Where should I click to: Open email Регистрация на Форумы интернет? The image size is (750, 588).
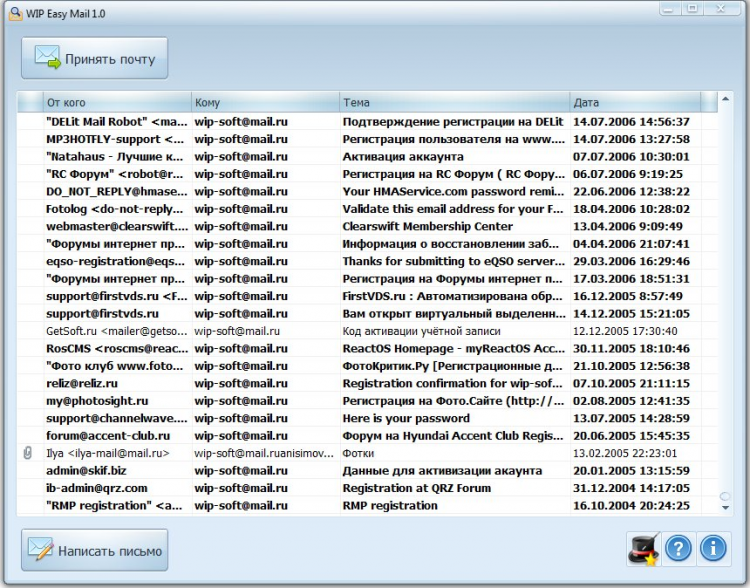coord(367,278)
